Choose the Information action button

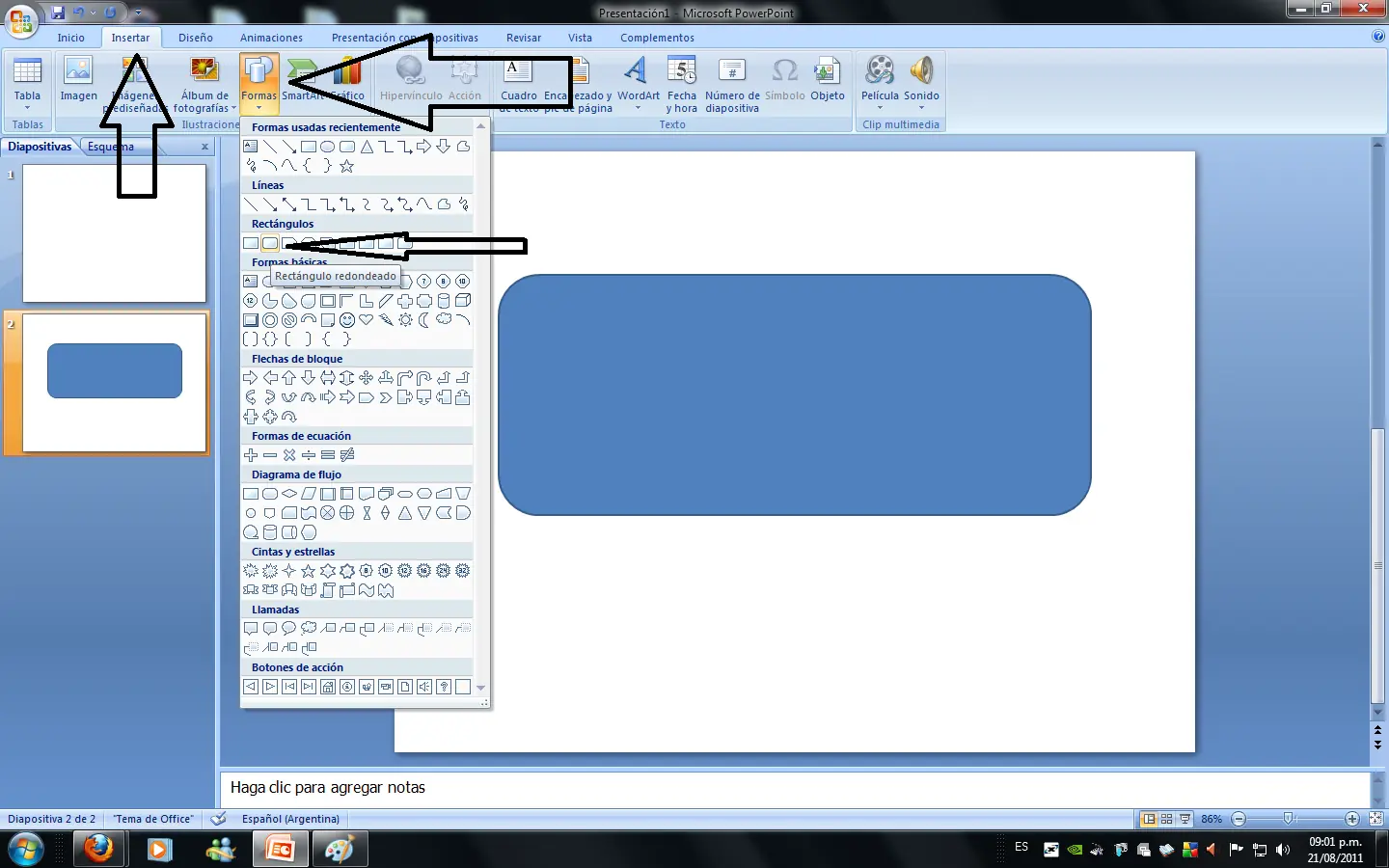[347, 687]
